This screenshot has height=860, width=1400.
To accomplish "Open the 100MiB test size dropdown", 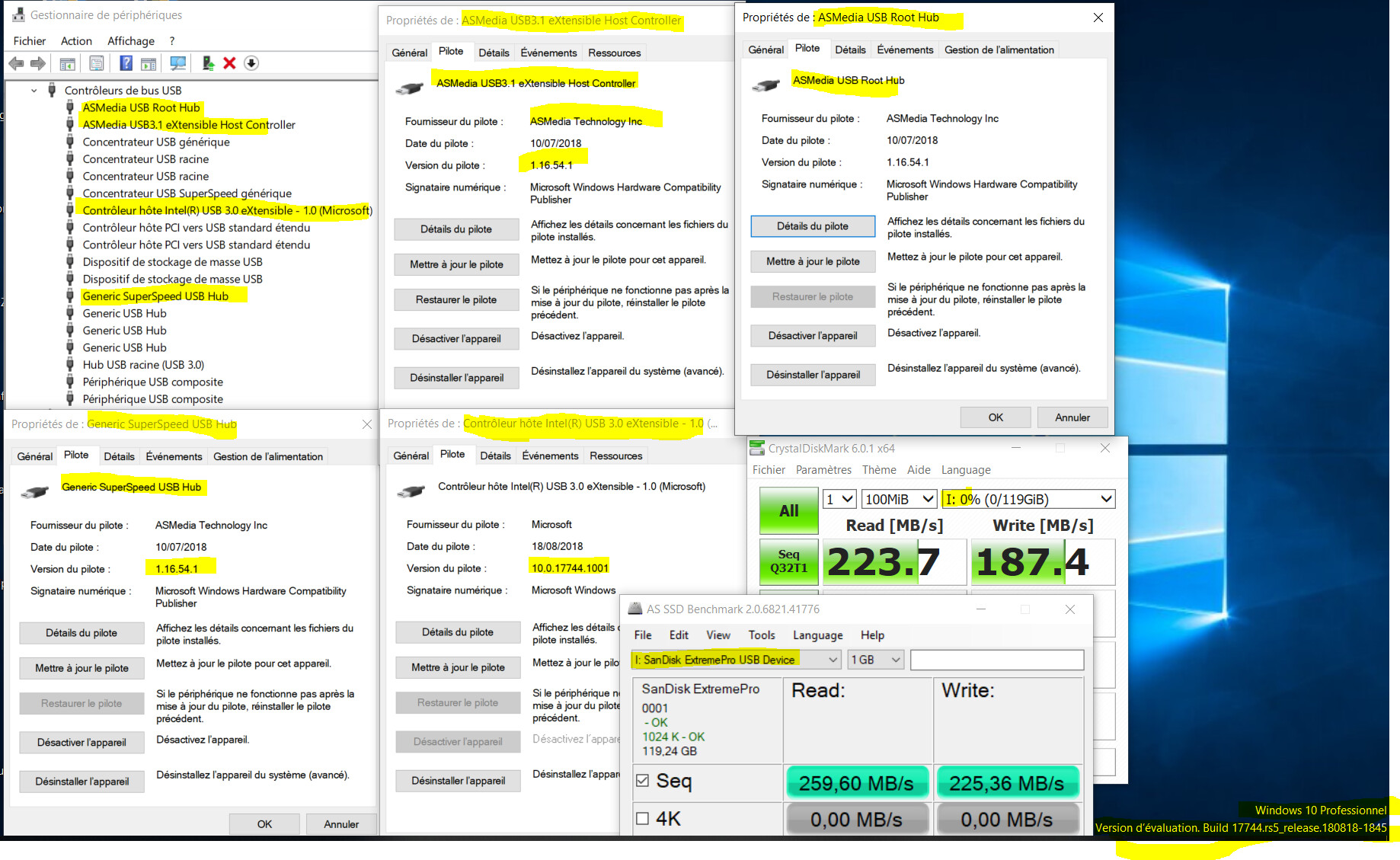I will pyautogui.click(x=900, y=499).
